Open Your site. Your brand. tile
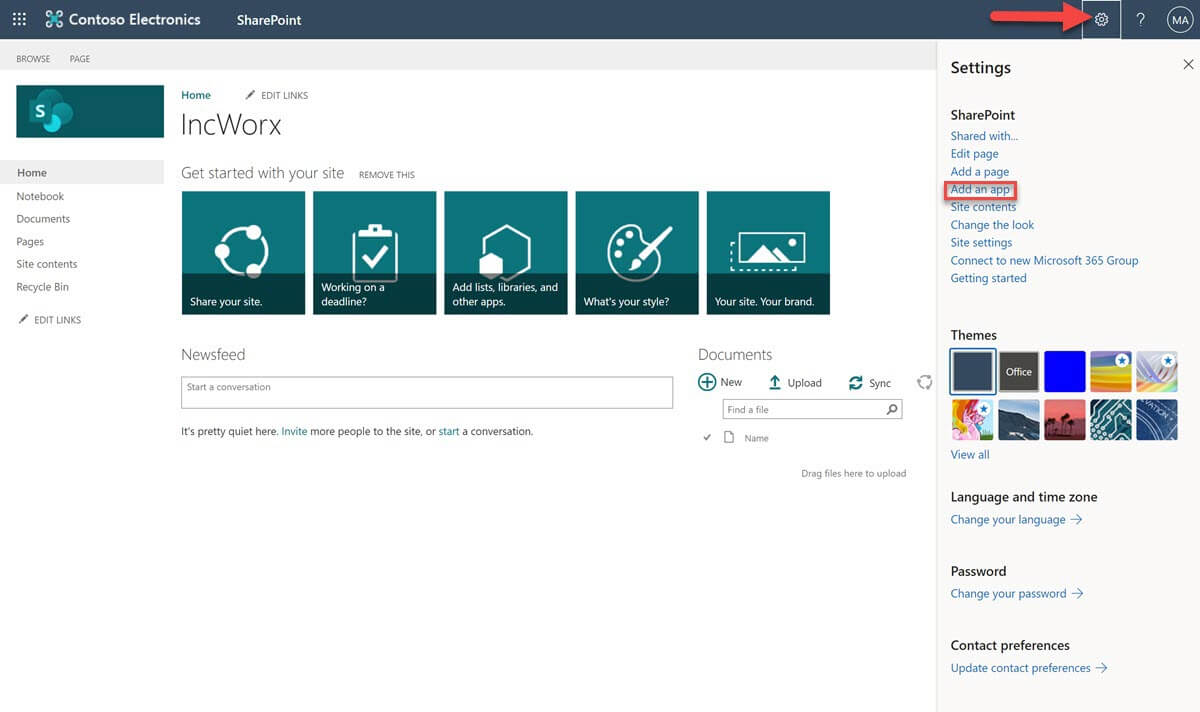 pos(768,253)
